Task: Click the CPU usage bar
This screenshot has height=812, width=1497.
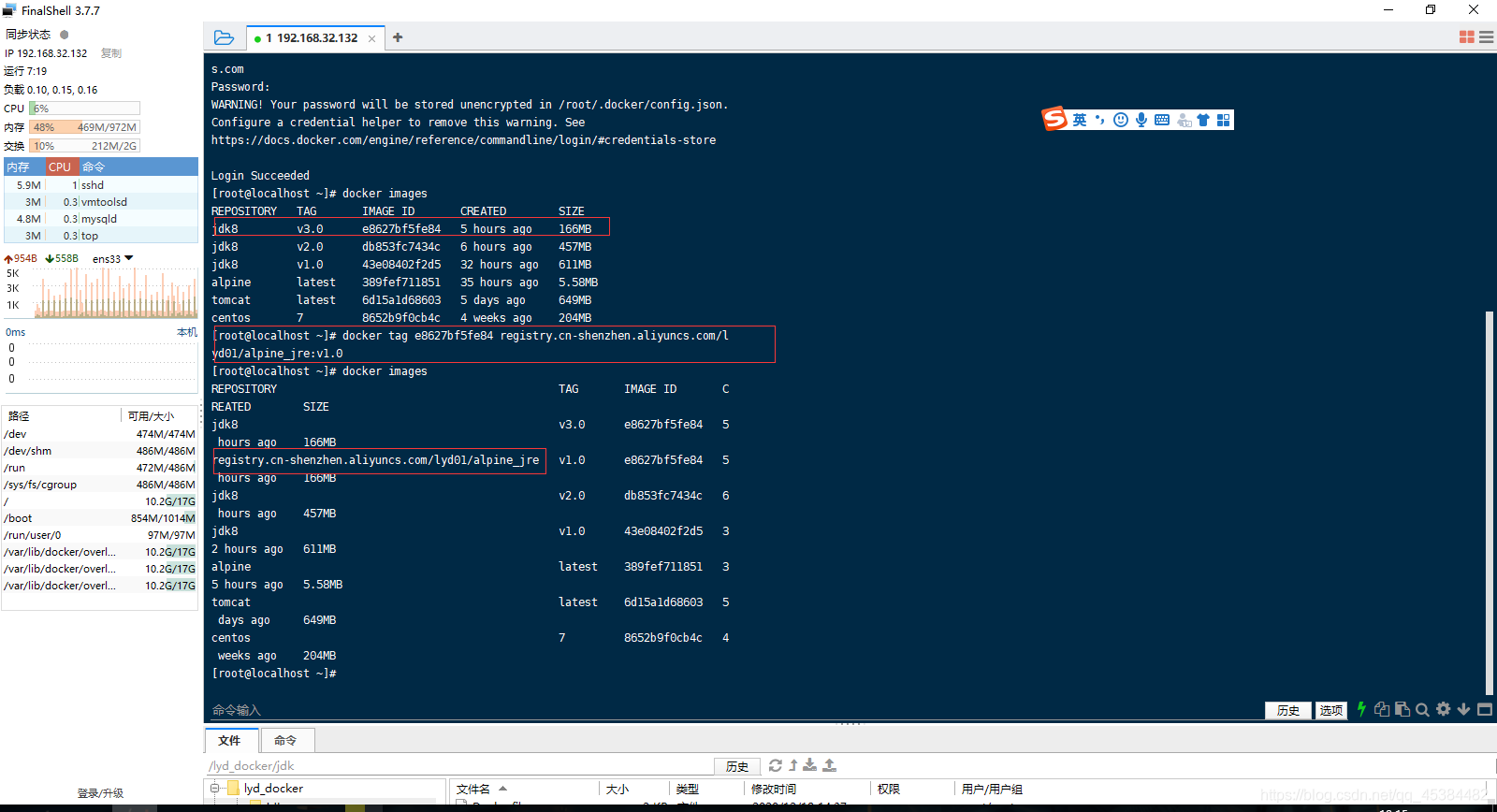Action: 85,109
